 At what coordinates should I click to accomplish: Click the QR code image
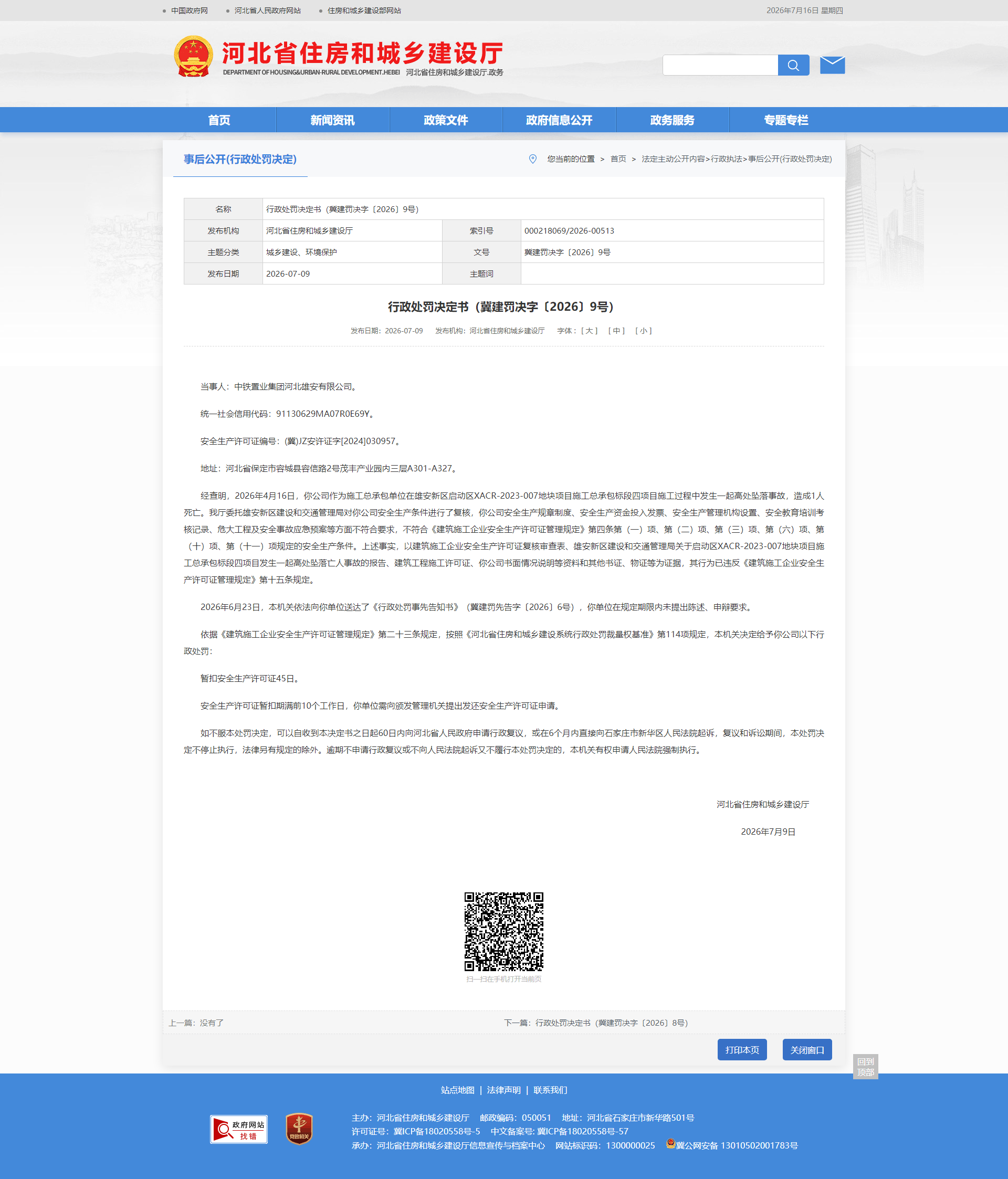pos(503,931)
